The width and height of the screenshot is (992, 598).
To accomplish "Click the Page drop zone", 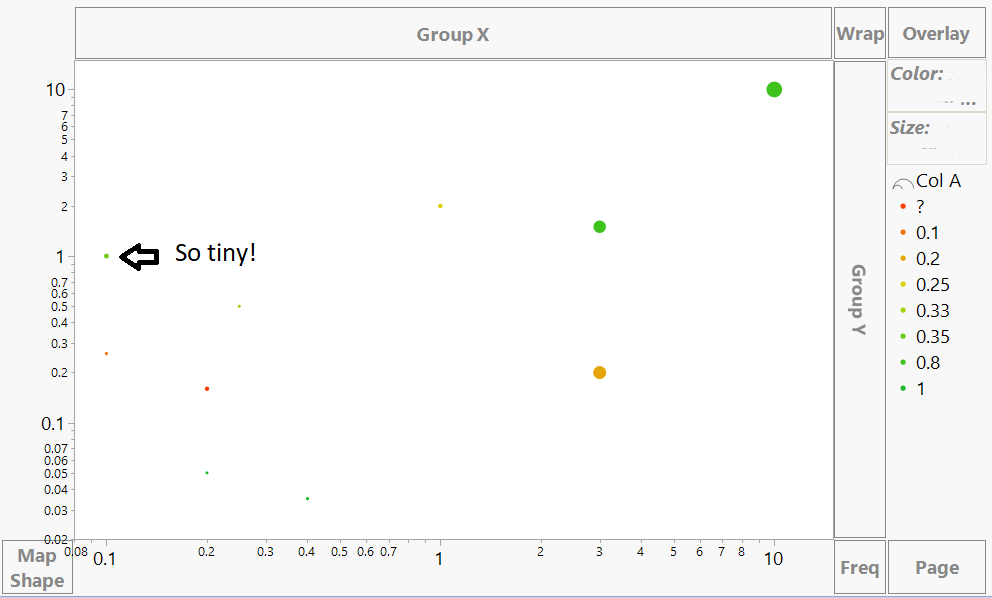I will point(937,568).
